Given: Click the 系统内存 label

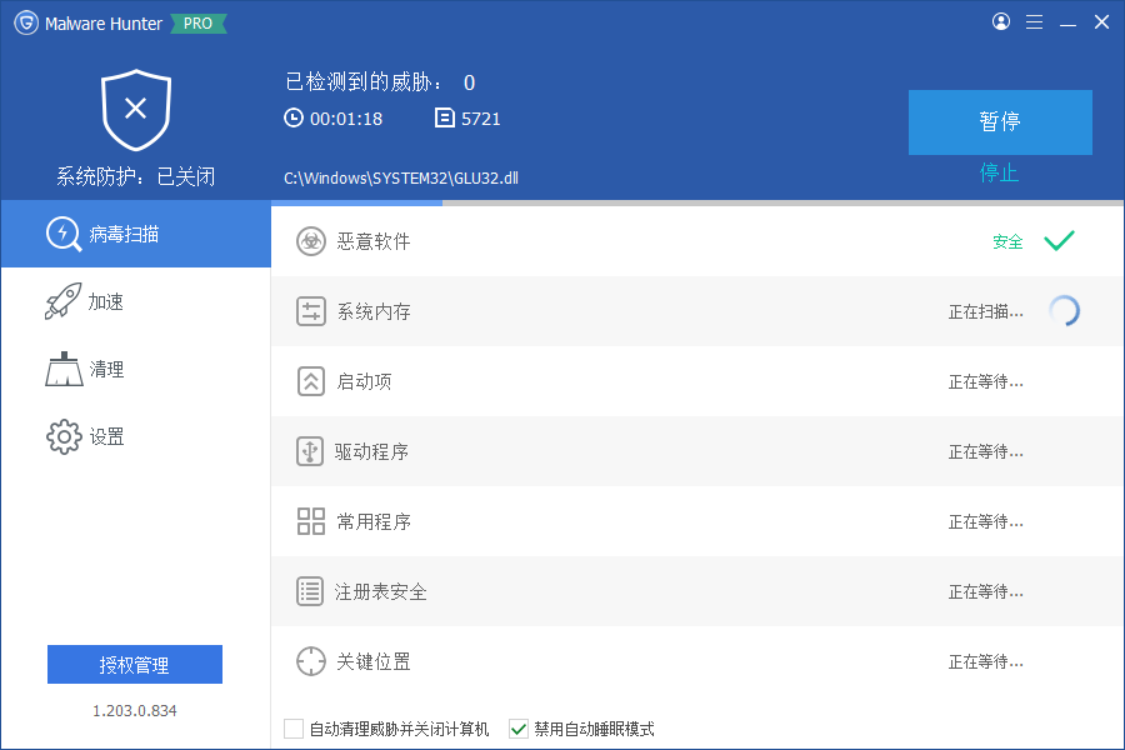Looking at the screenshot, I should pos(373,311).
